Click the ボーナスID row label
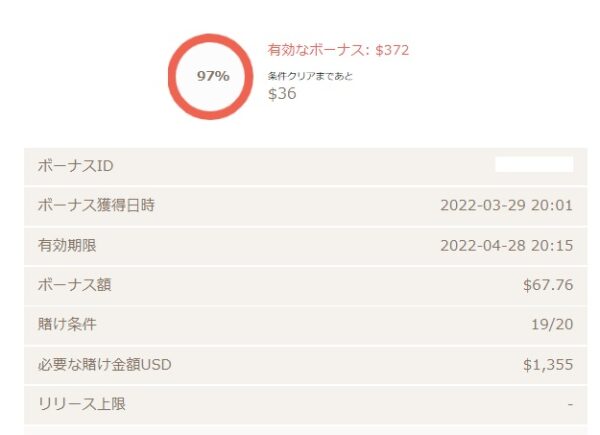The height and width of the screenshot is (435, 600). [75, 166]
